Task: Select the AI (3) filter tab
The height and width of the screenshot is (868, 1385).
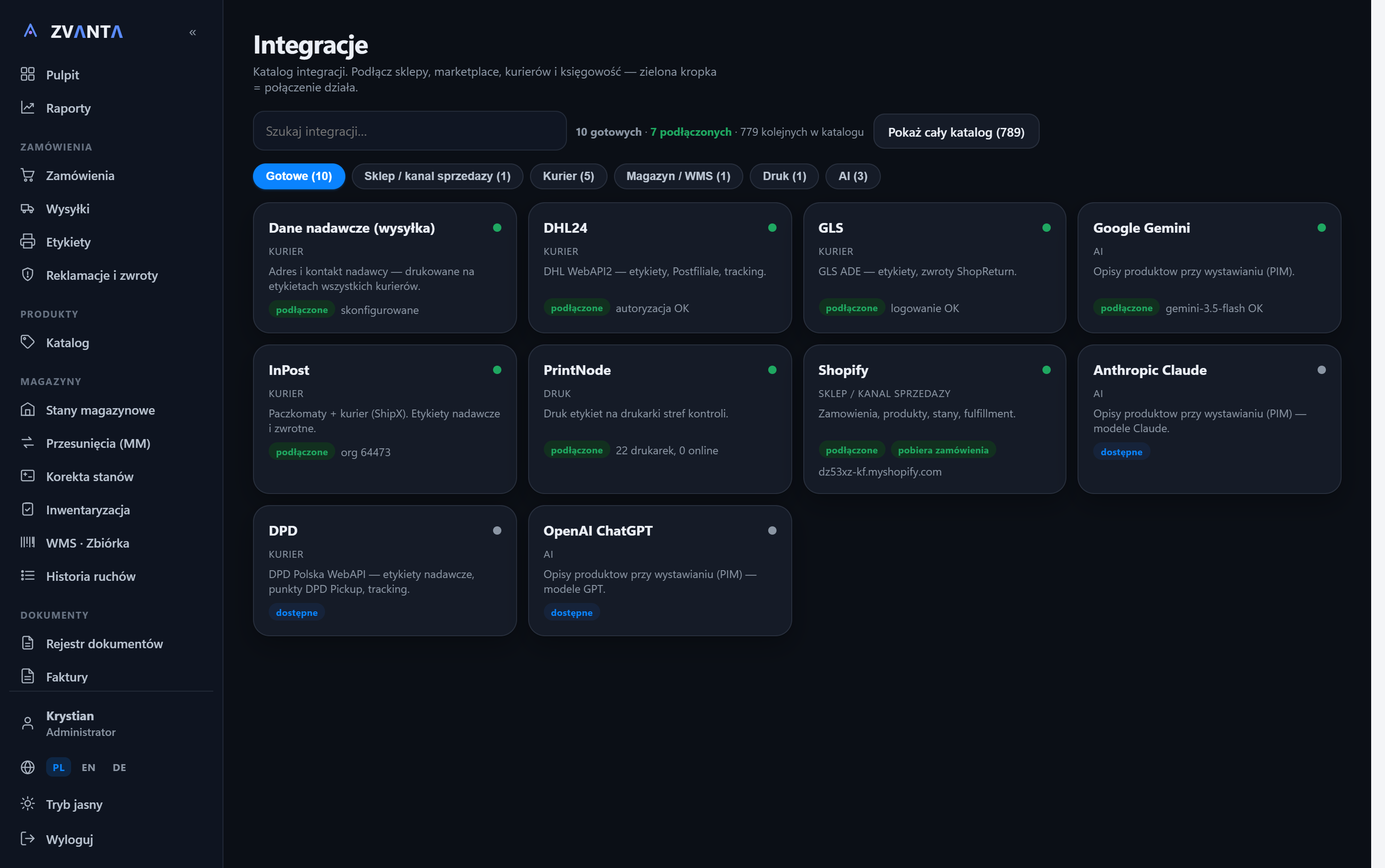Action: pyautogui.click(x=853, y=176)
